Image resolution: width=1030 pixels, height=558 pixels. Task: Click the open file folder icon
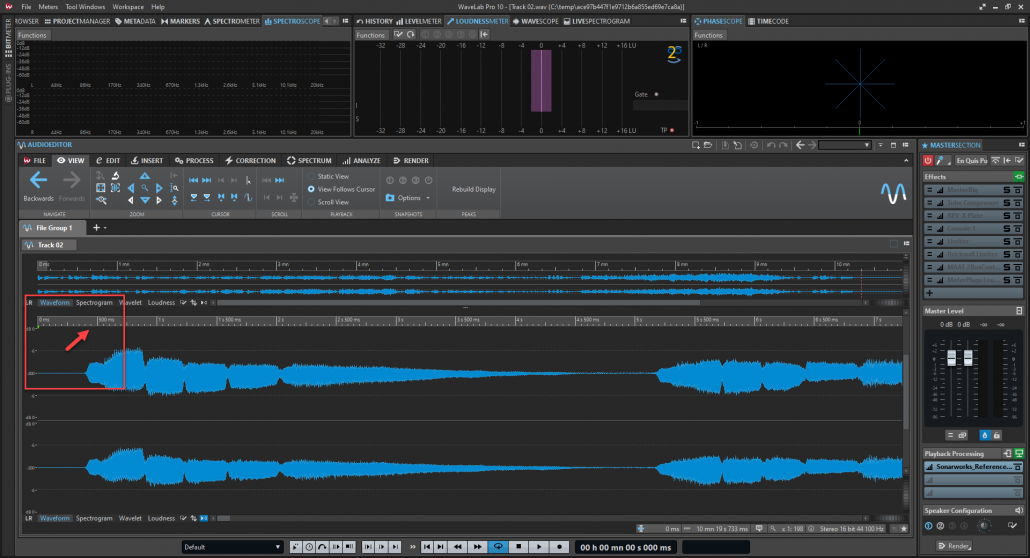707,145
